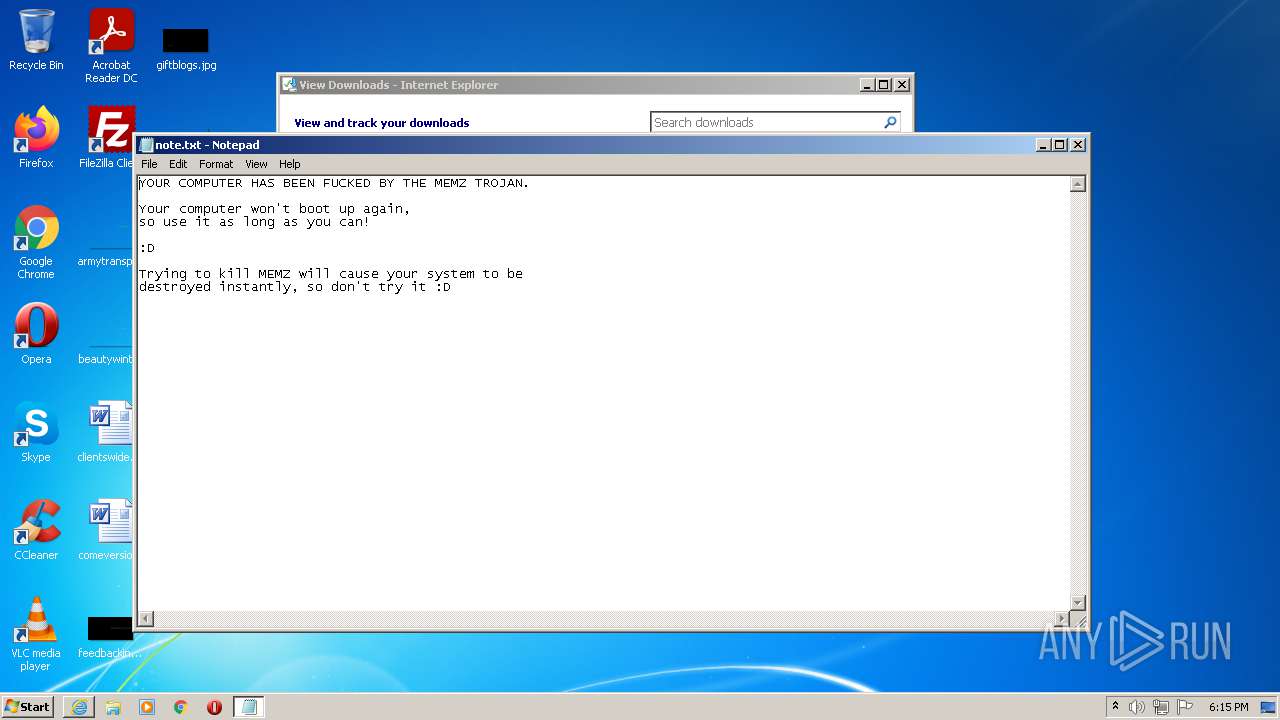This screenshot has height=720, width=1280.
Task: Open Google Chrome desktop shortcut
Action: click(36, 242)
